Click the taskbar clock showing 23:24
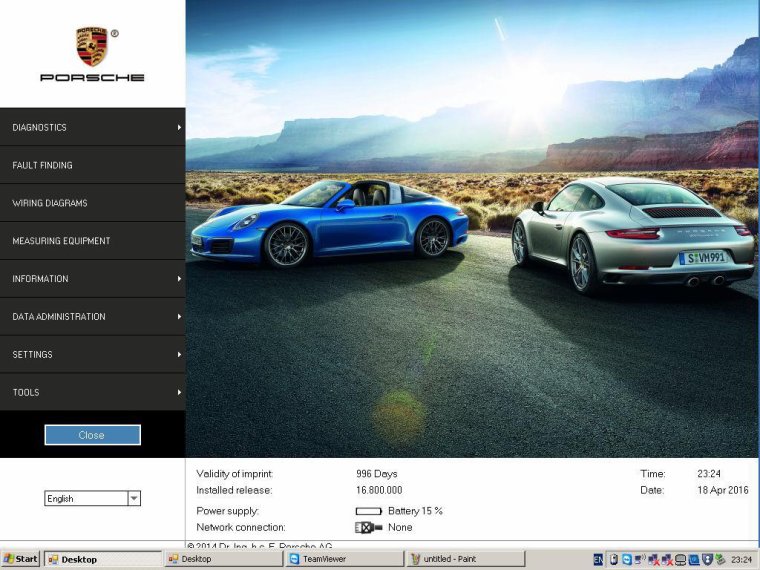Screen dimensions: 760x570 pos(742,559)
